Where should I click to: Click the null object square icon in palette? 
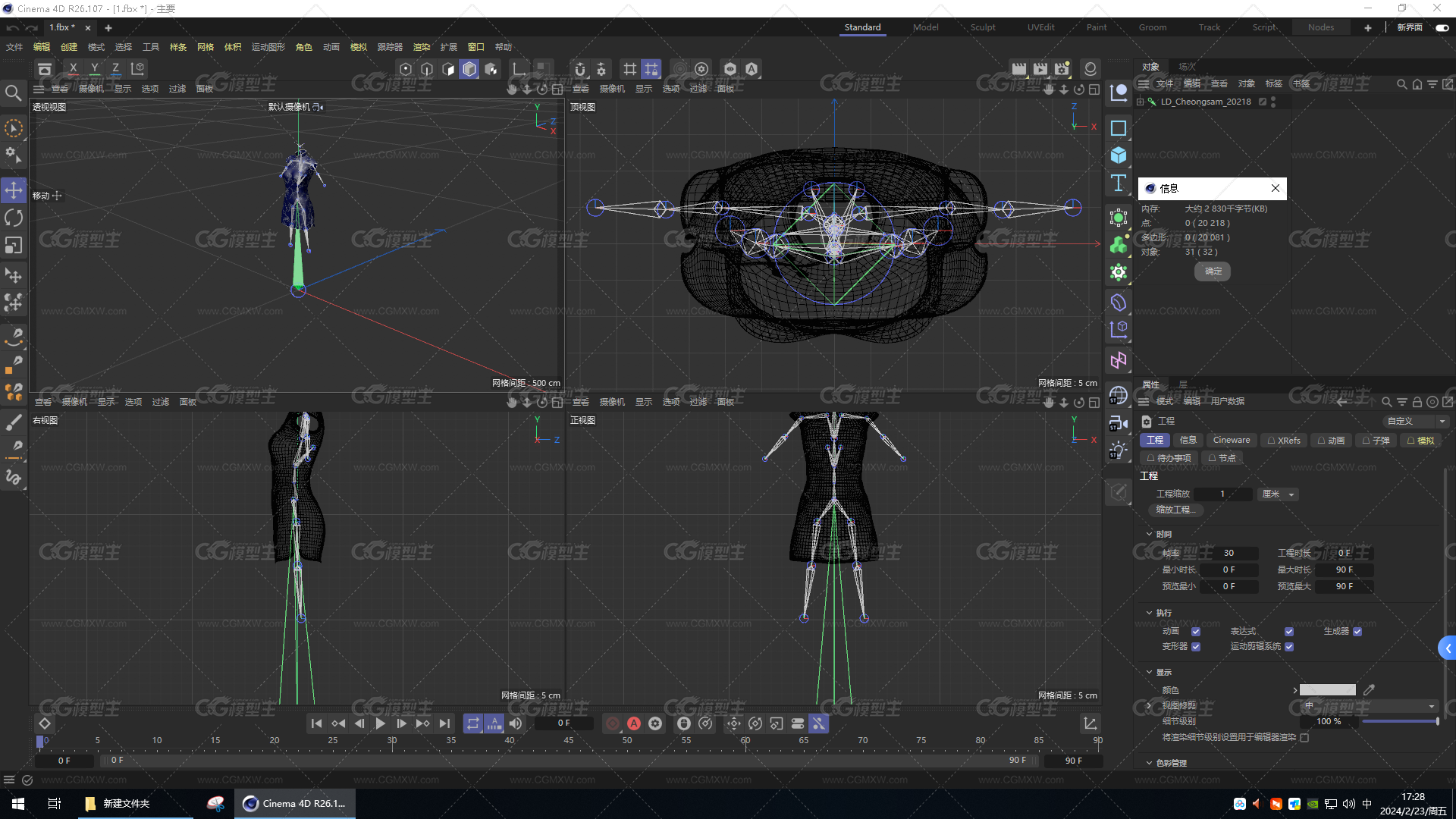(x=1119, y=128)
